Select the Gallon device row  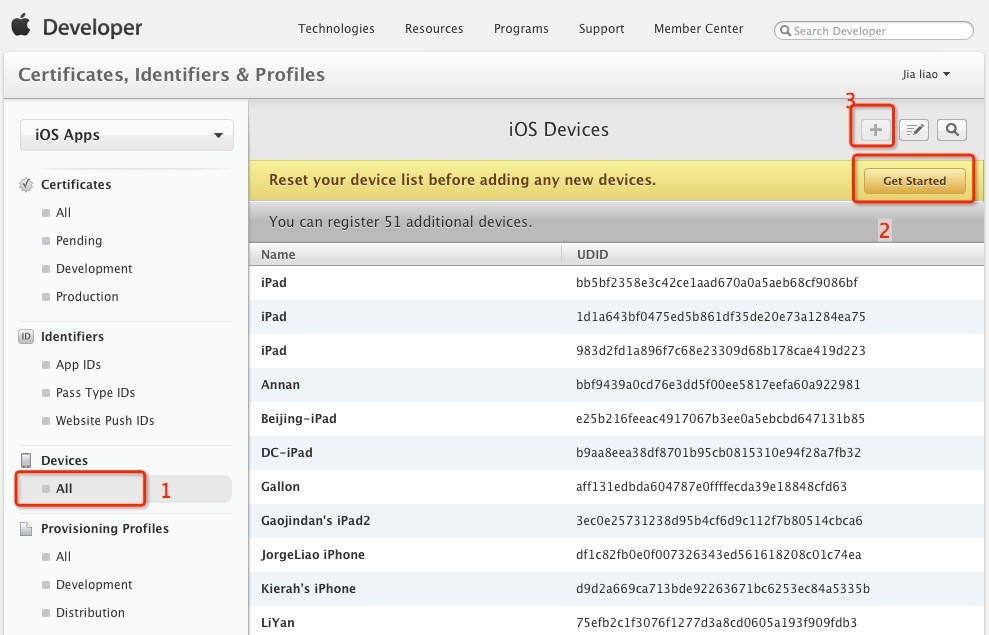pyautogui.click(x=616, y=487)
